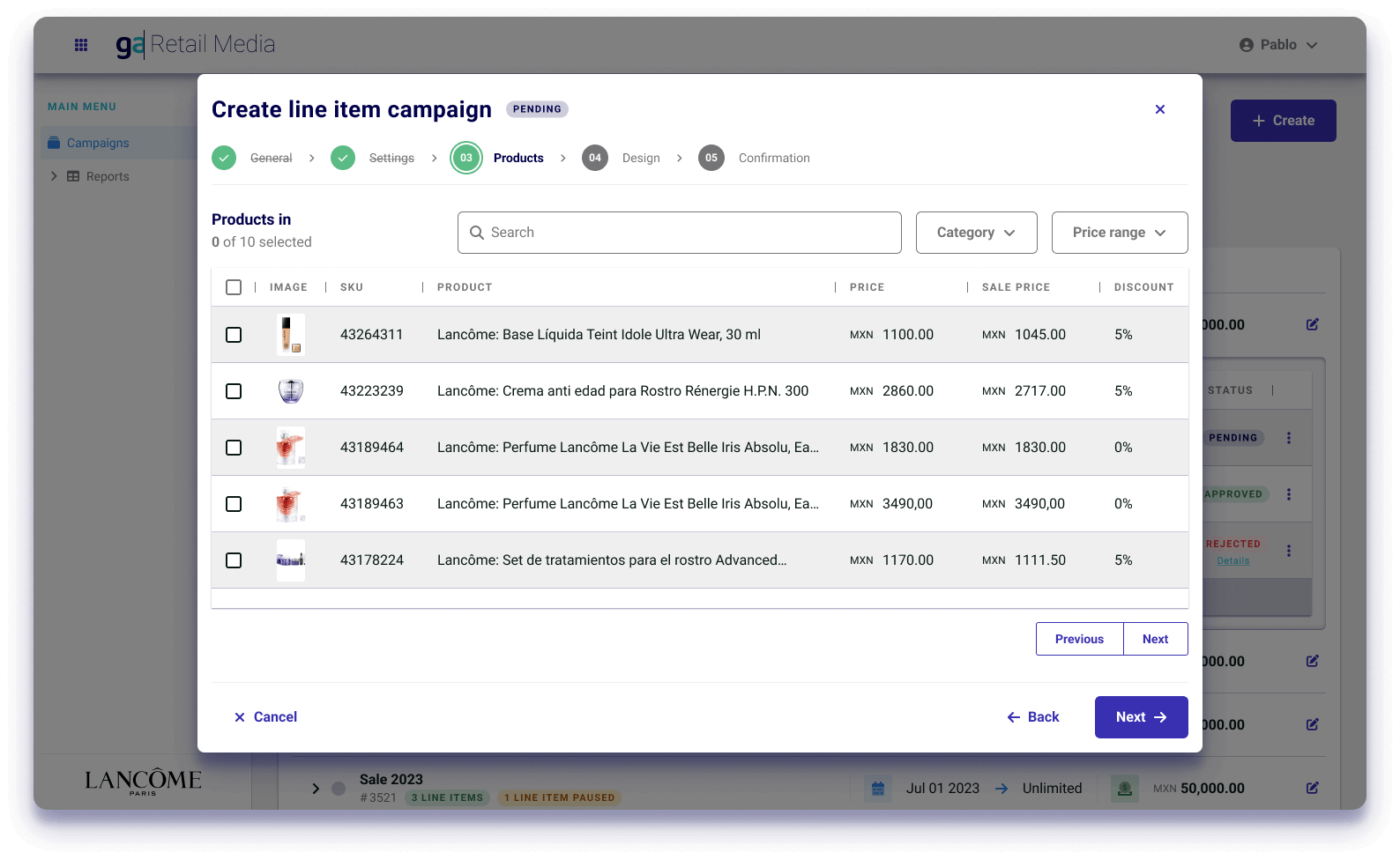Go to the Confirmation step
Viewport: 1400px width, 860px height.
click(x=774, y=158)
